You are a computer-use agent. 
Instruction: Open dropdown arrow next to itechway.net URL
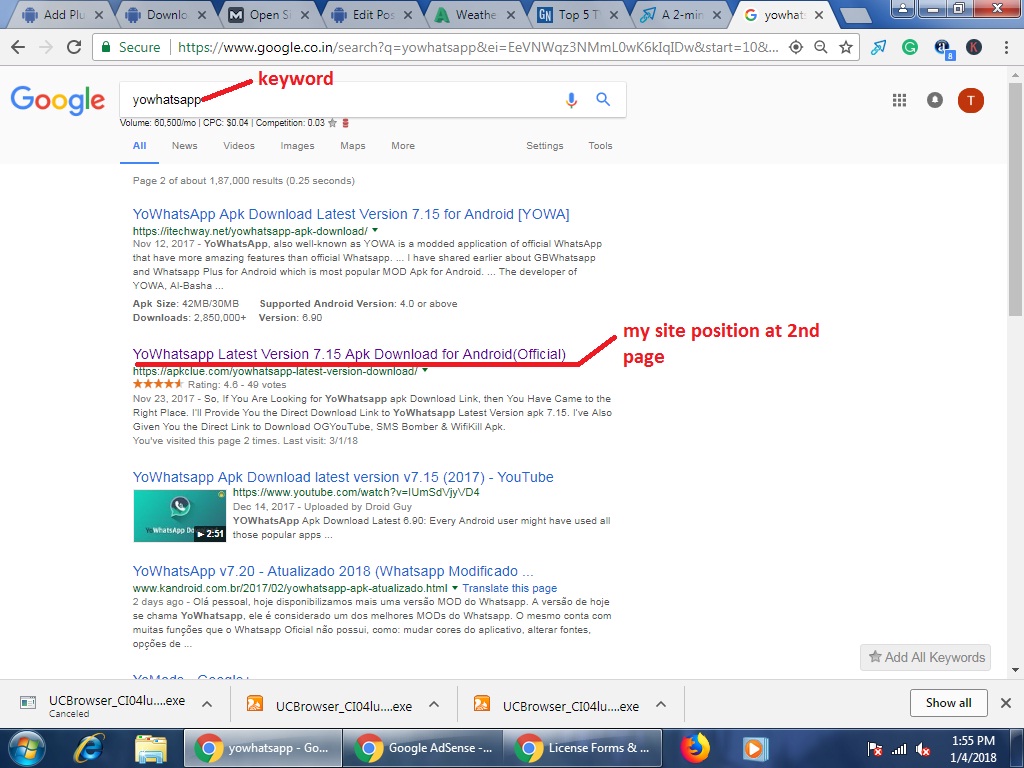point(375,231)
